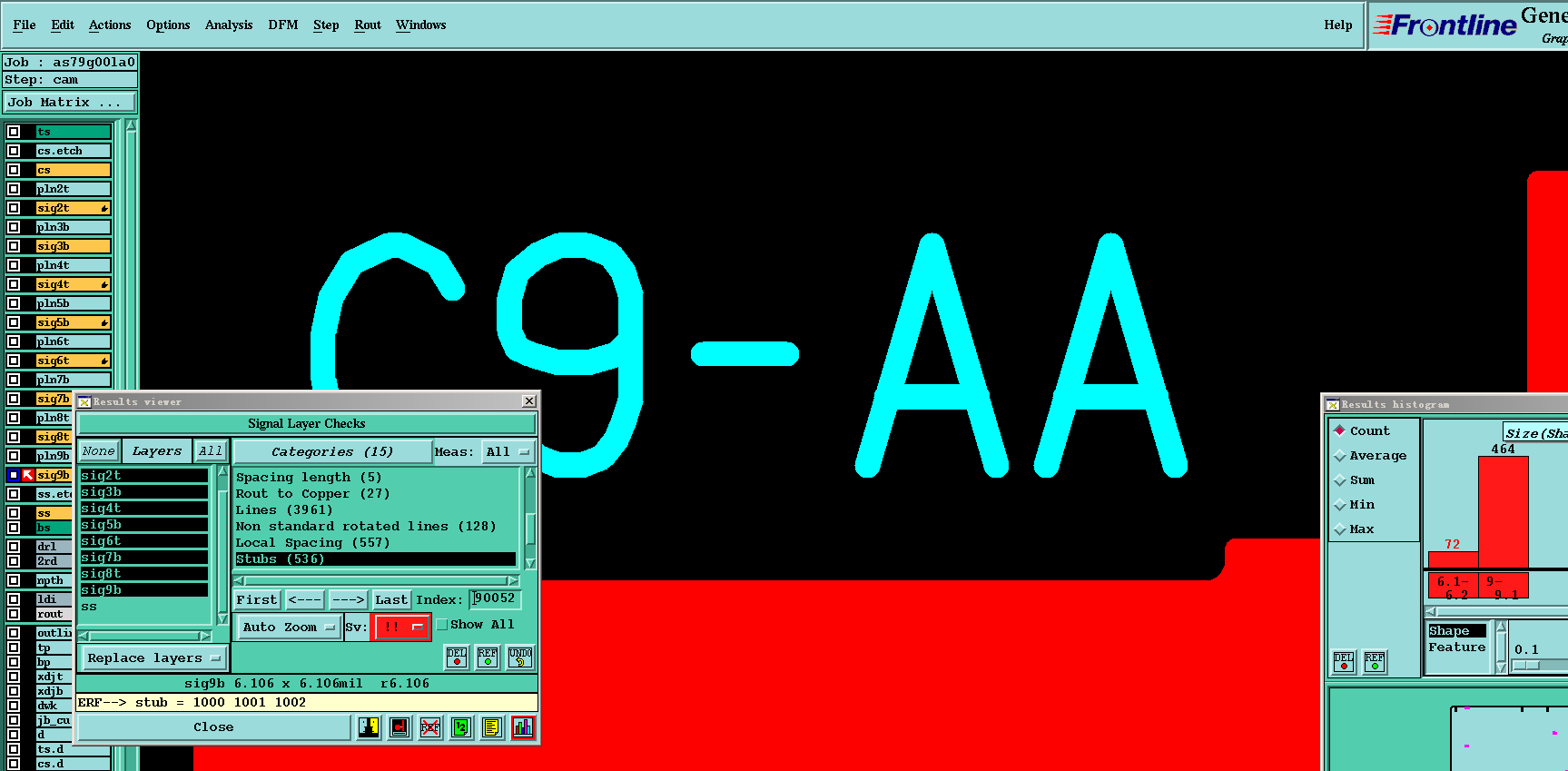Click the None layers button
The height and width of the screenshot is (771, 1568).
98,450
